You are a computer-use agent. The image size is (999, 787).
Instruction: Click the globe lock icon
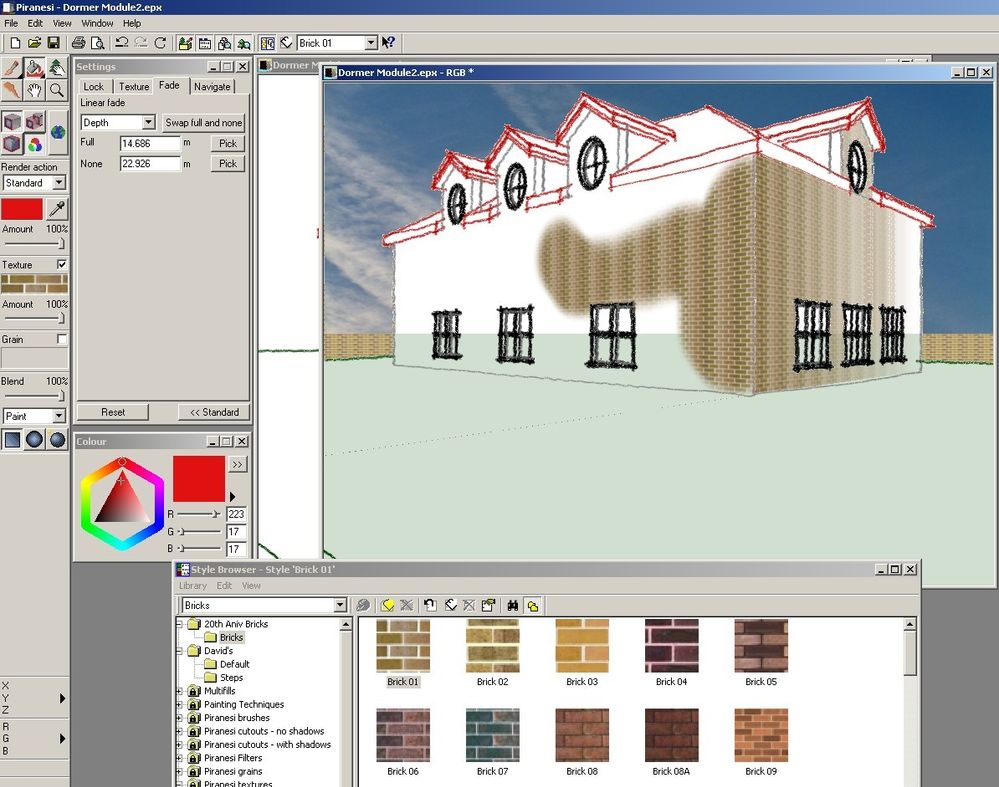pyautogui.click(x=57, y=133)
